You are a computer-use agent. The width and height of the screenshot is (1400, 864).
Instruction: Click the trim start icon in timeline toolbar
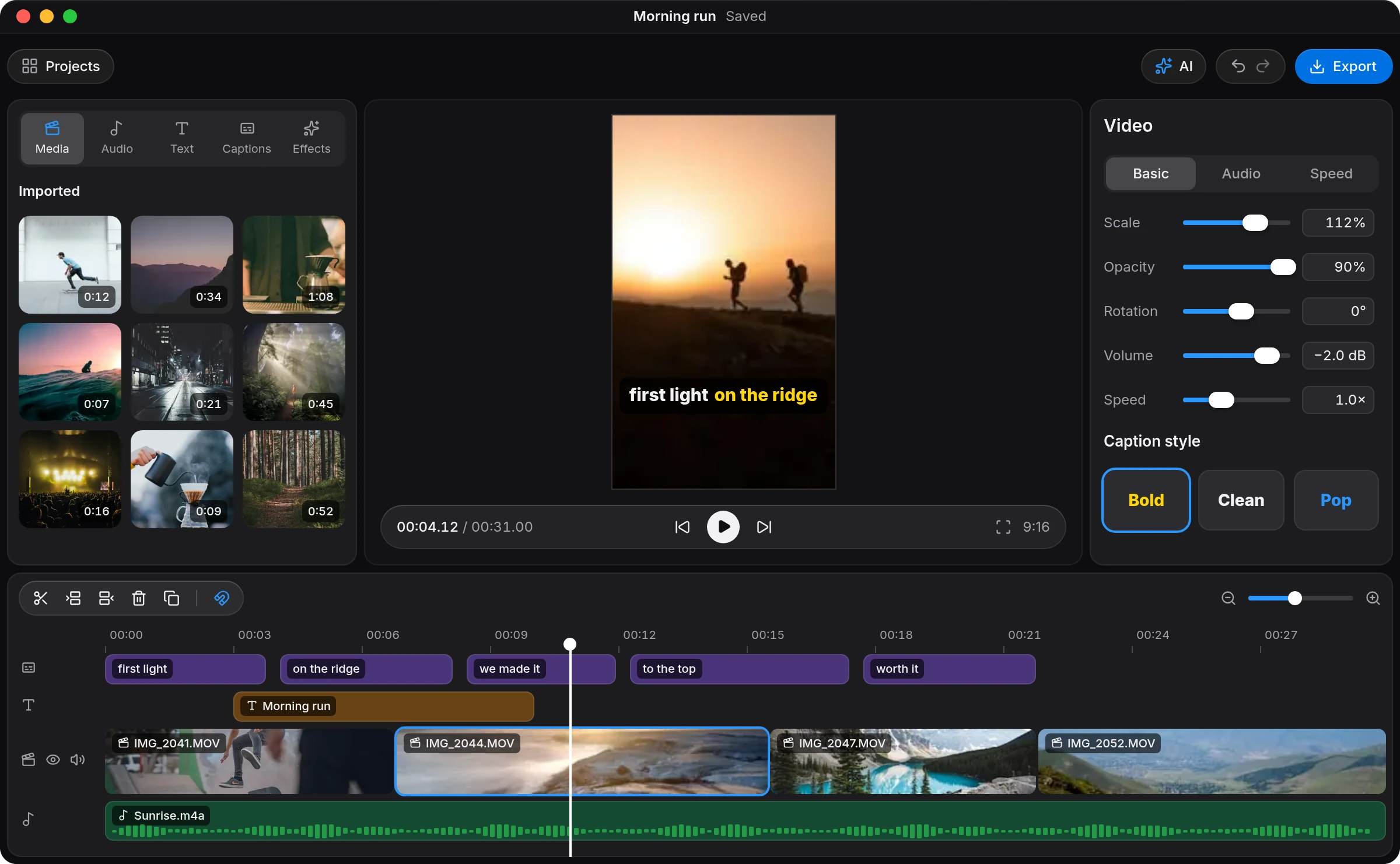pos(73,598)
